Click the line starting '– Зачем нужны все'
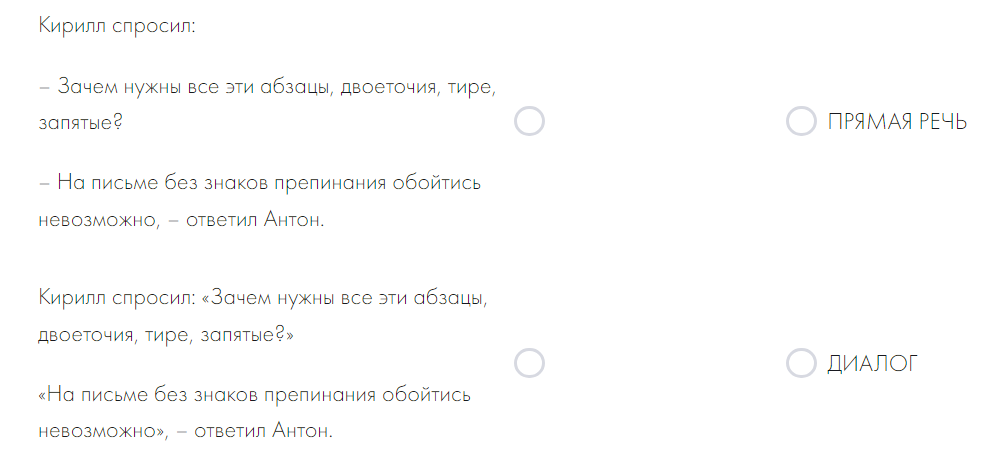 pyautogui.click(x=268, y=86)
